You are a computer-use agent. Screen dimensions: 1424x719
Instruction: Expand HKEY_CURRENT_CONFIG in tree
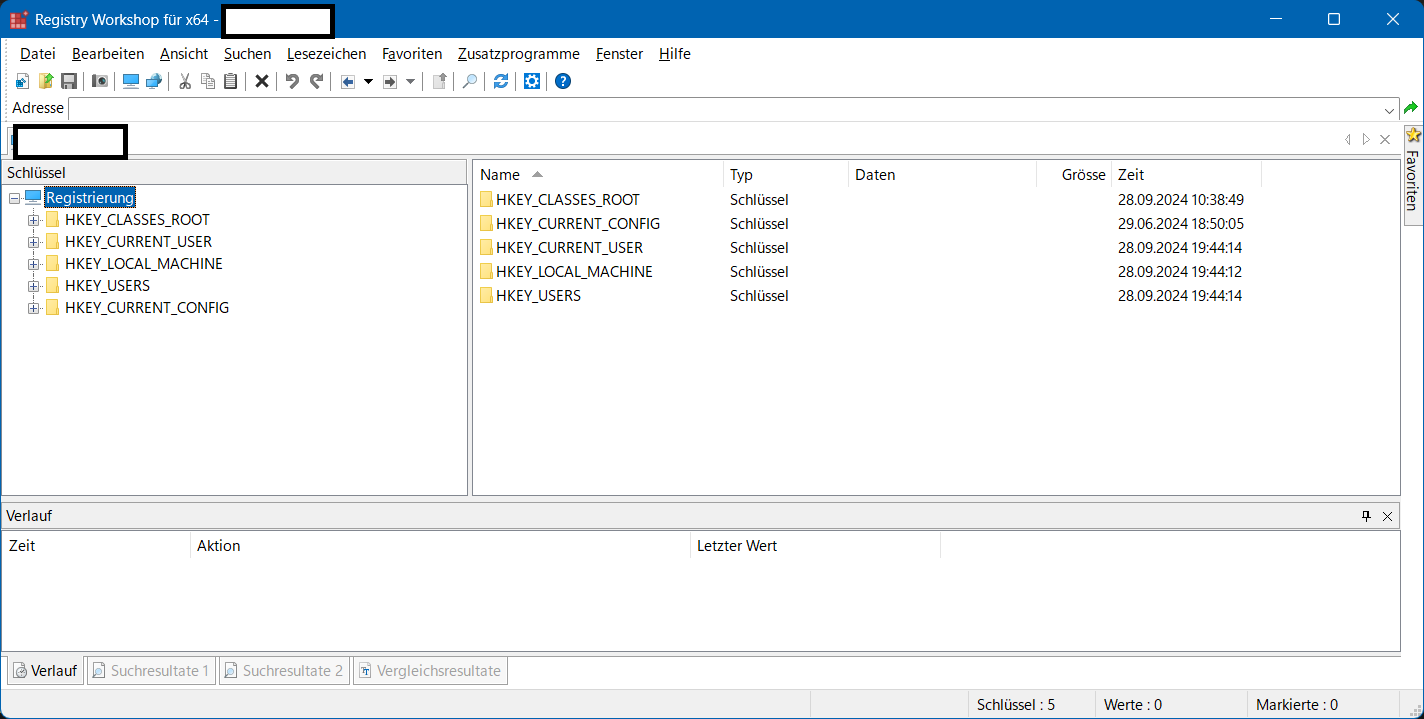[x=34, y=308]
